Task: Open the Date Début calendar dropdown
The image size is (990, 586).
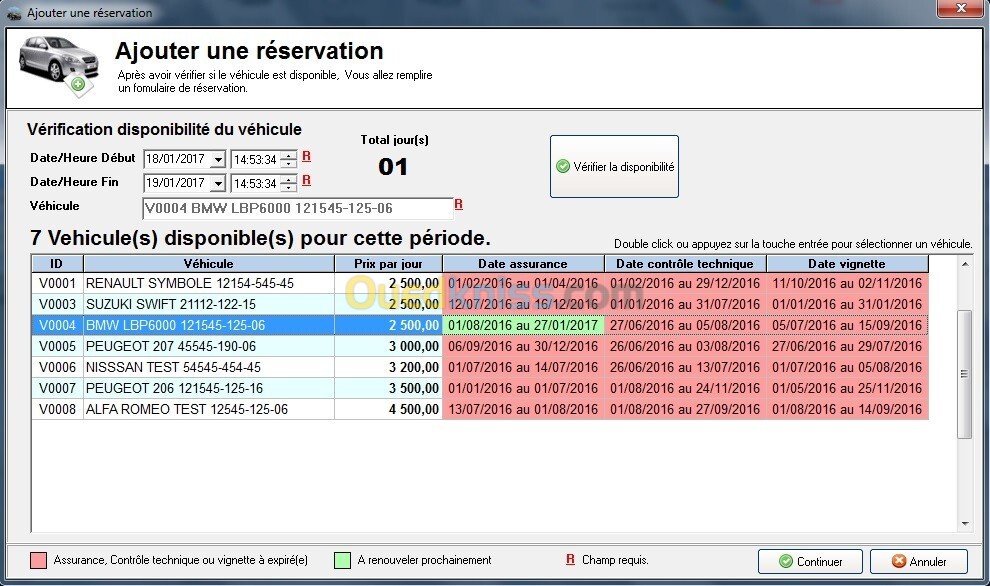Action: (x=218, y=160)
